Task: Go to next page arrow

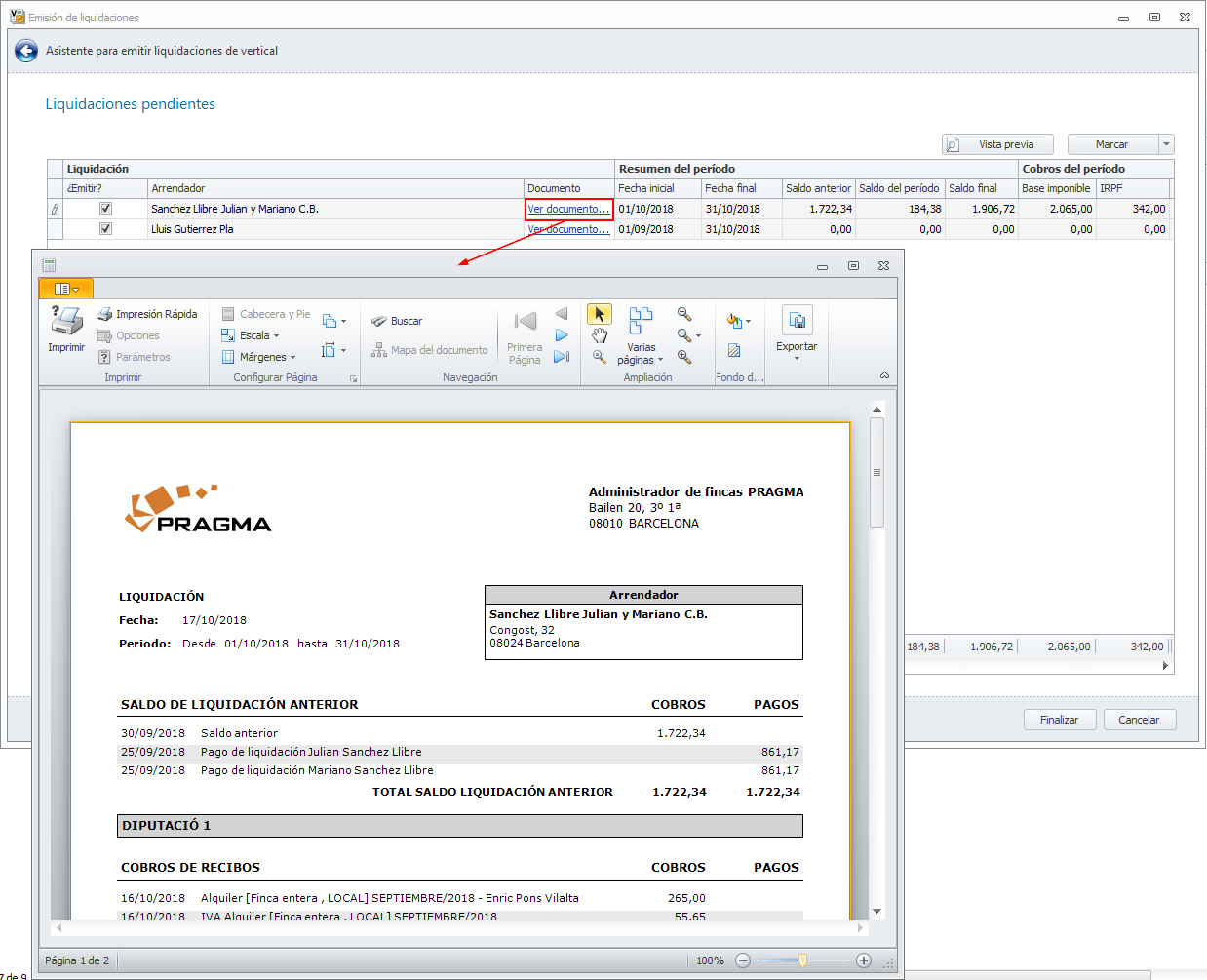Action: click(562, 335)
